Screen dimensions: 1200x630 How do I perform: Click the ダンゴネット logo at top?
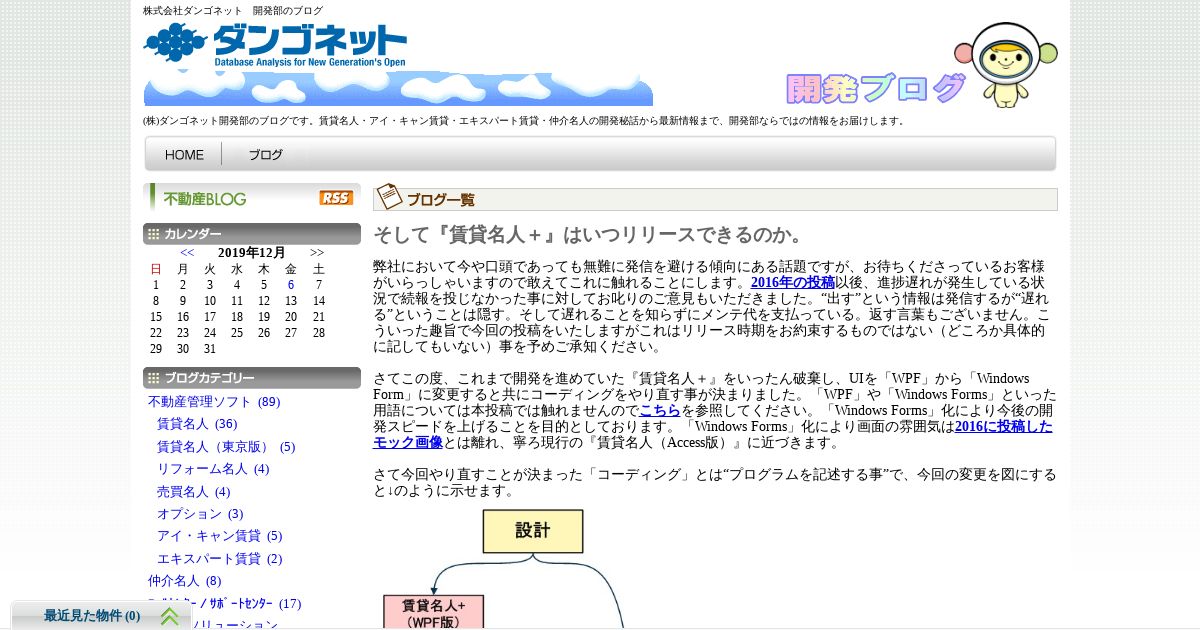276,45
